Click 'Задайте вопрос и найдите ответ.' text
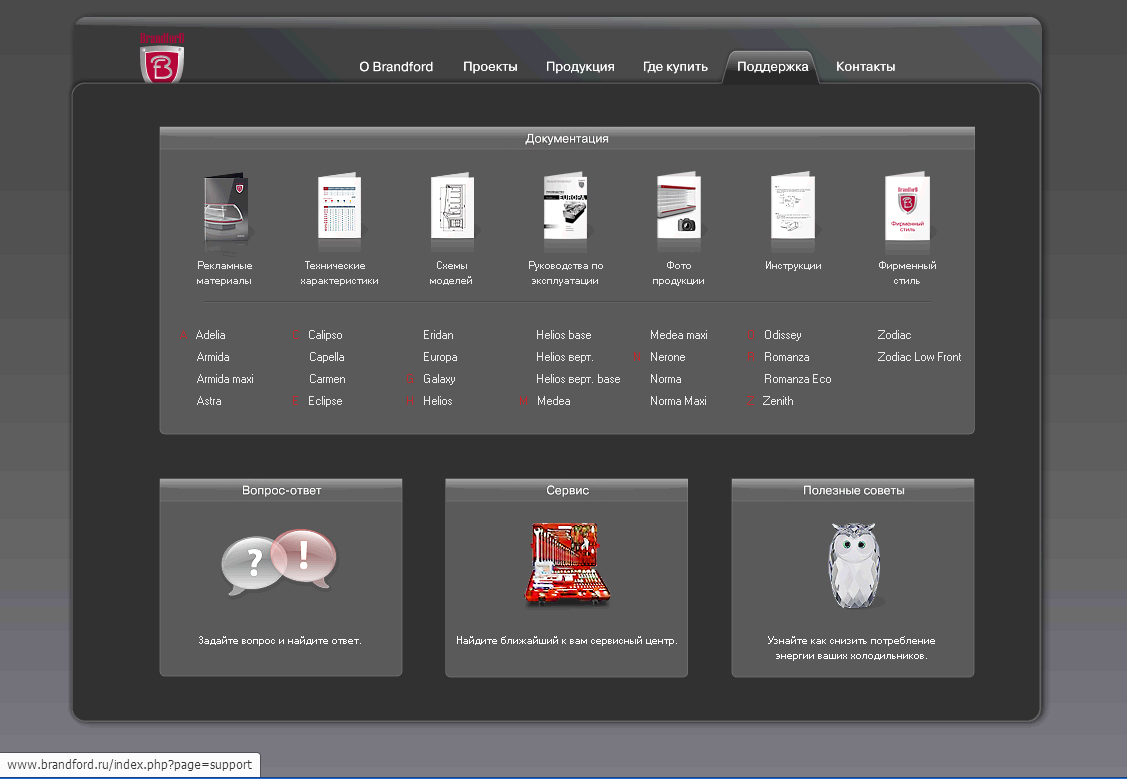Image resolution: width=1127 pixels, height=779 pixels. click(x=280, y=640)
